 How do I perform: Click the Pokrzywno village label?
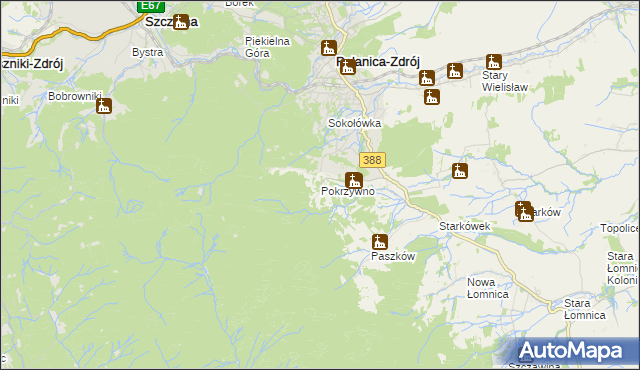(x=348, y=191)
